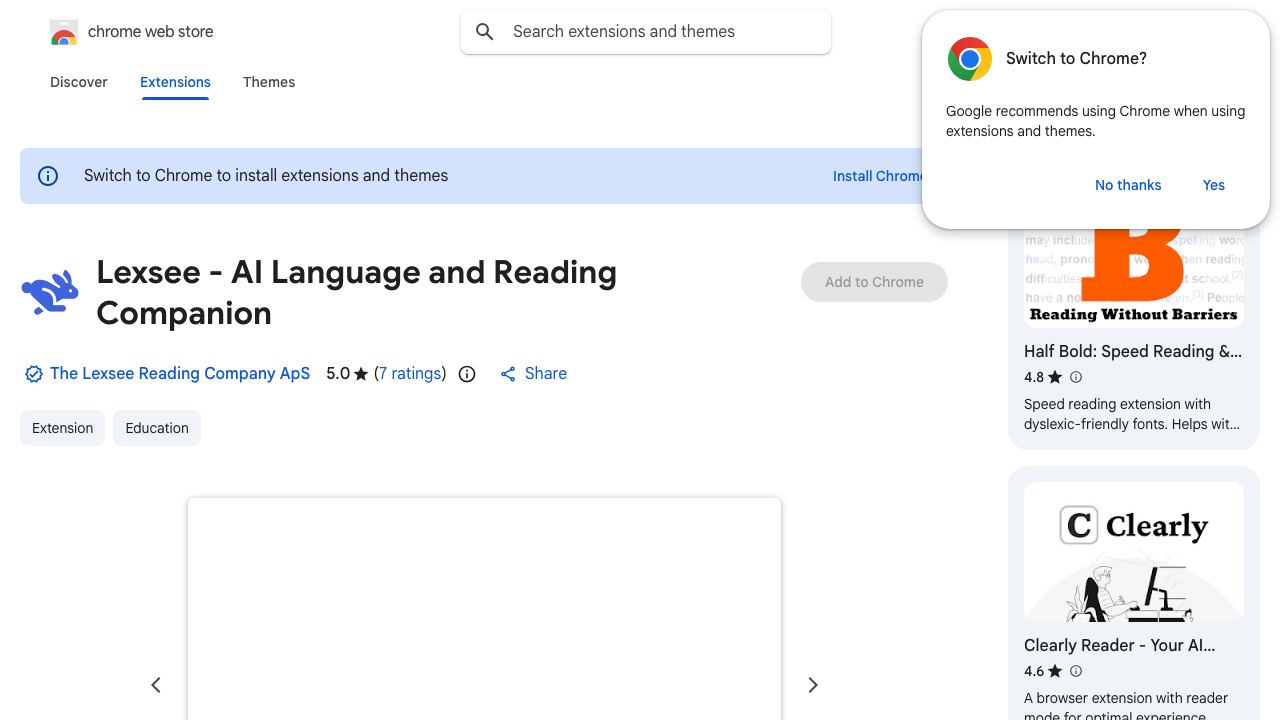
Task: Click the info icon next to the 4.8 rating
Action: pos(1076,377)
